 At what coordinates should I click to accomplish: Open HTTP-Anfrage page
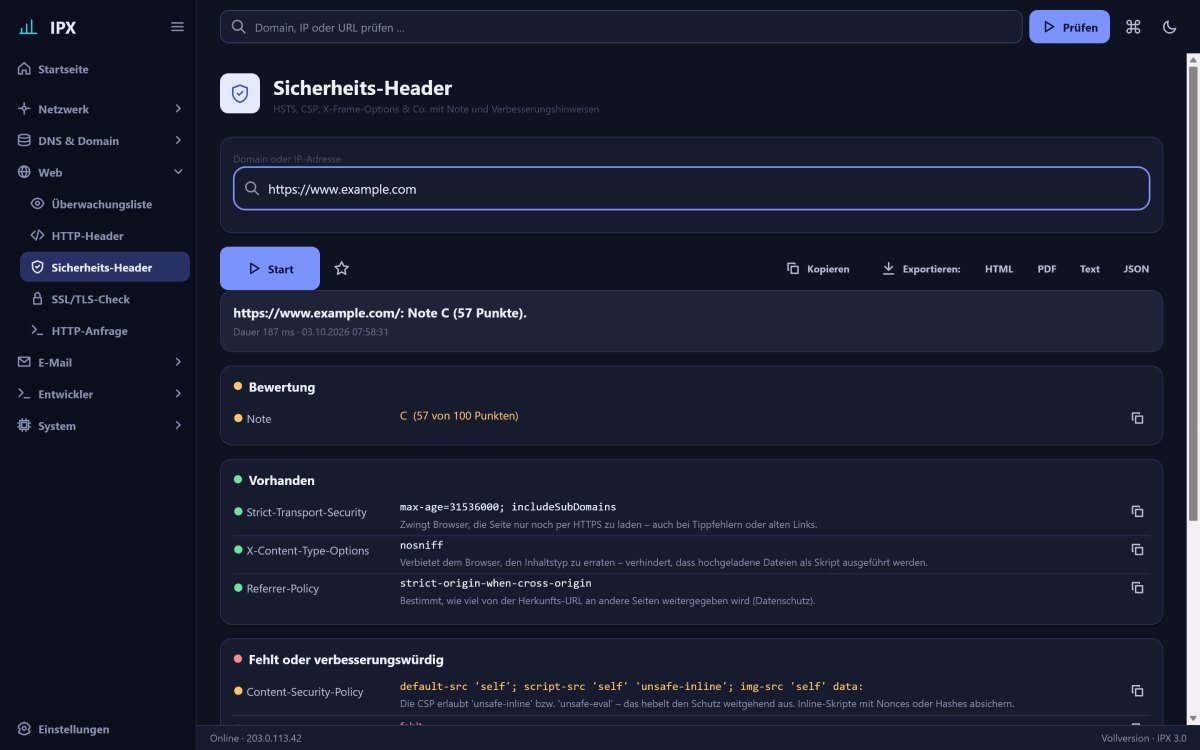(x=104, y=330)
